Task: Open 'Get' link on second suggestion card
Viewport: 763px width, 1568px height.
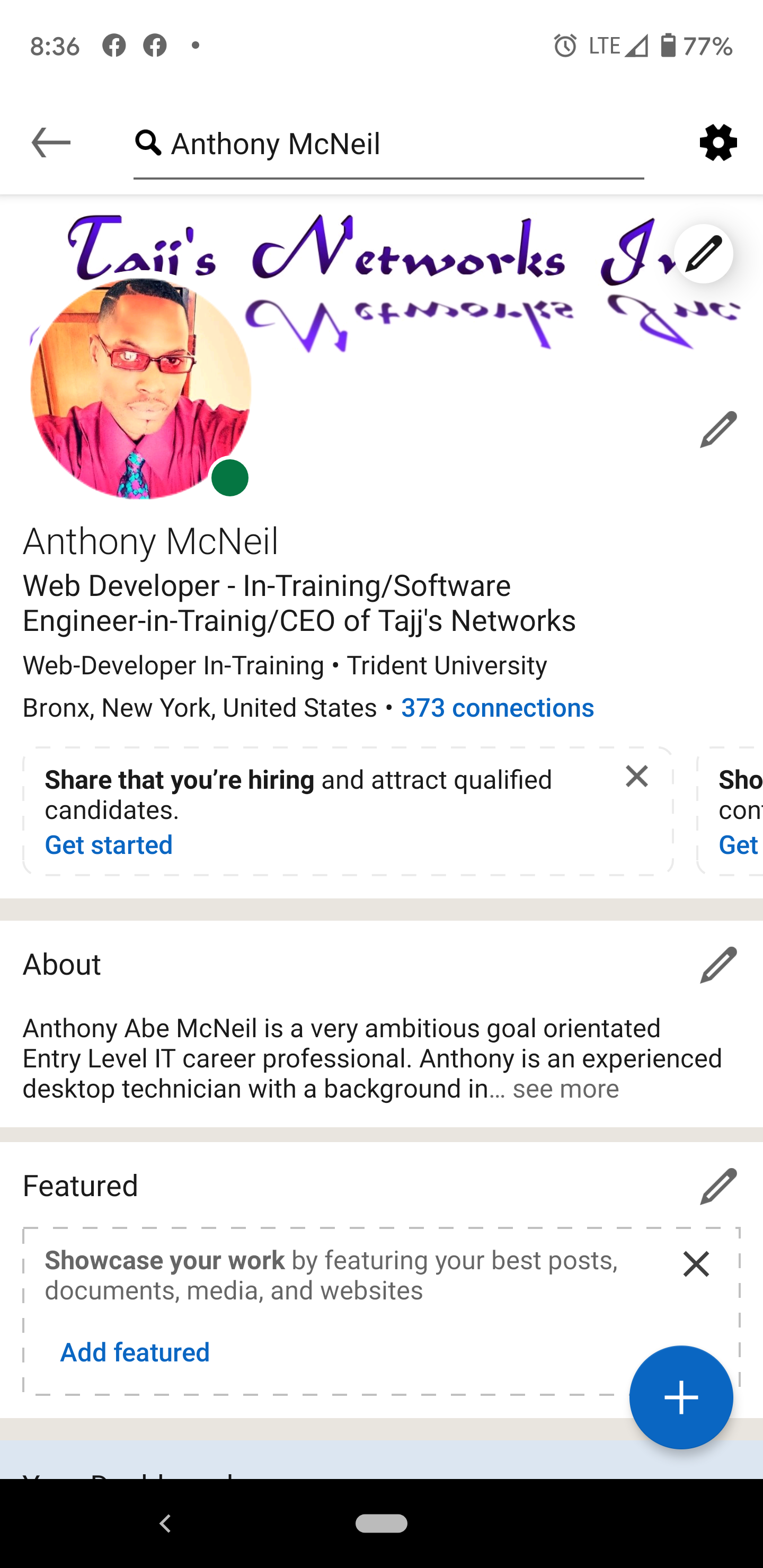Action: (739, 845)
